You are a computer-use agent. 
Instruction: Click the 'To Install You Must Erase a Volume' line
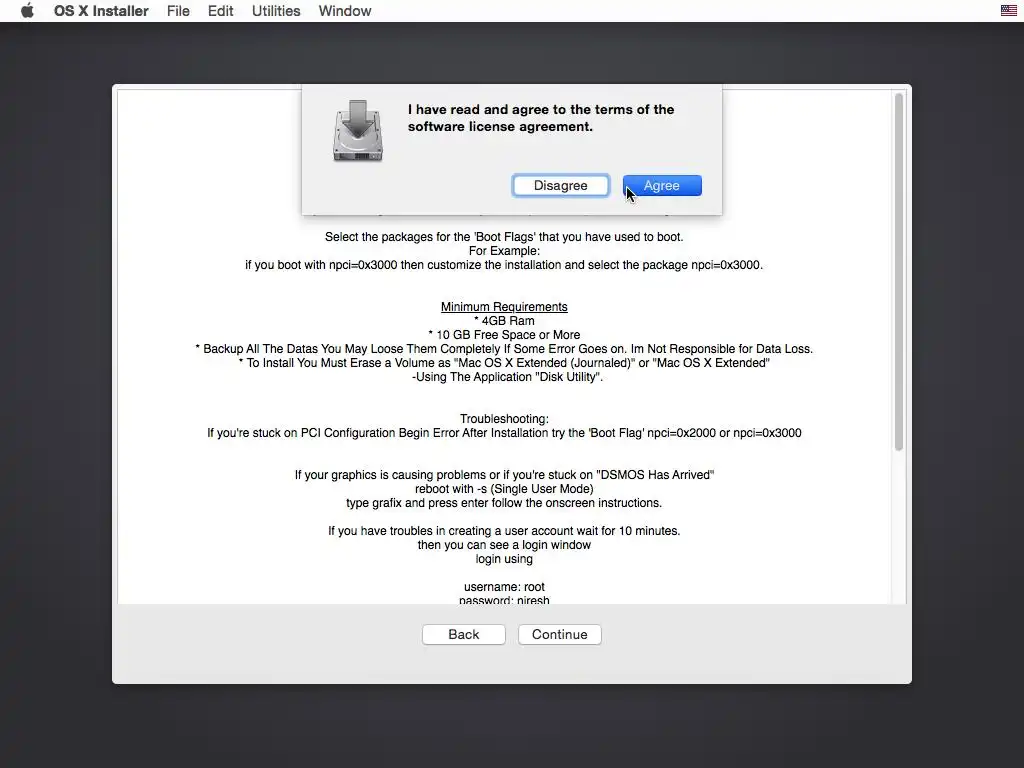504,363
